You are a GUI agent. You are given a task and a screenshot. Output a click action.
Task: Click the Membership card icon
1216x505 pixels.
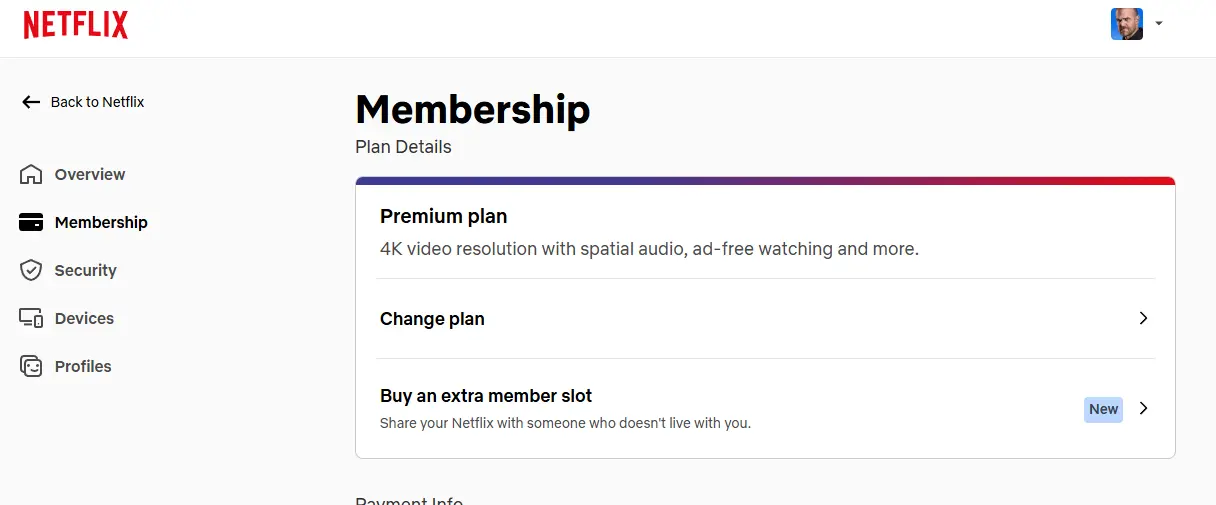tap(31, 222)
